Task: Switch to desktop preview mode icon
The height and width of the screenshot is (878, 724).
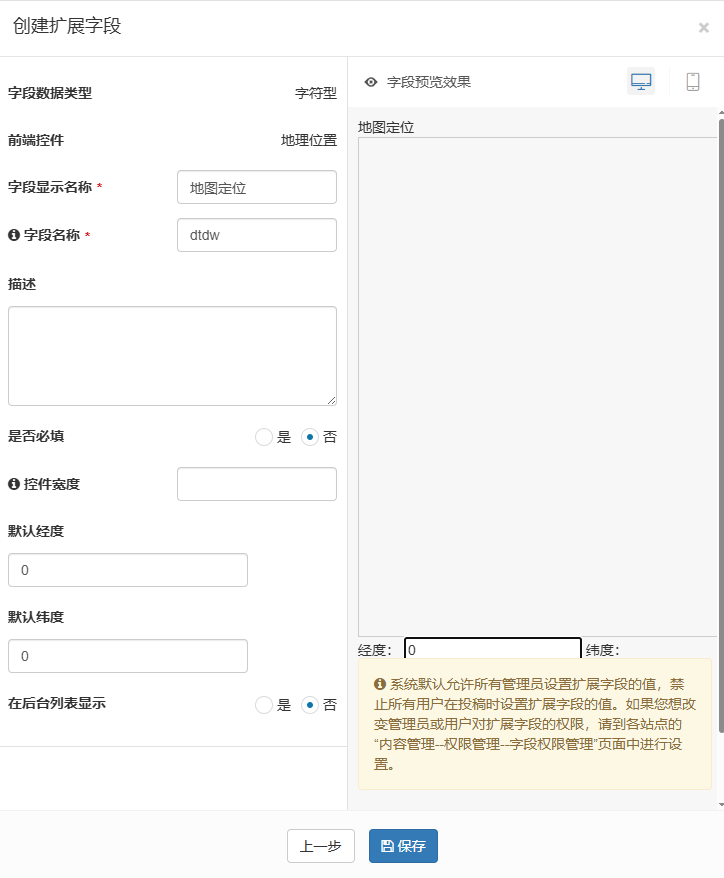Action: point(641,82)
